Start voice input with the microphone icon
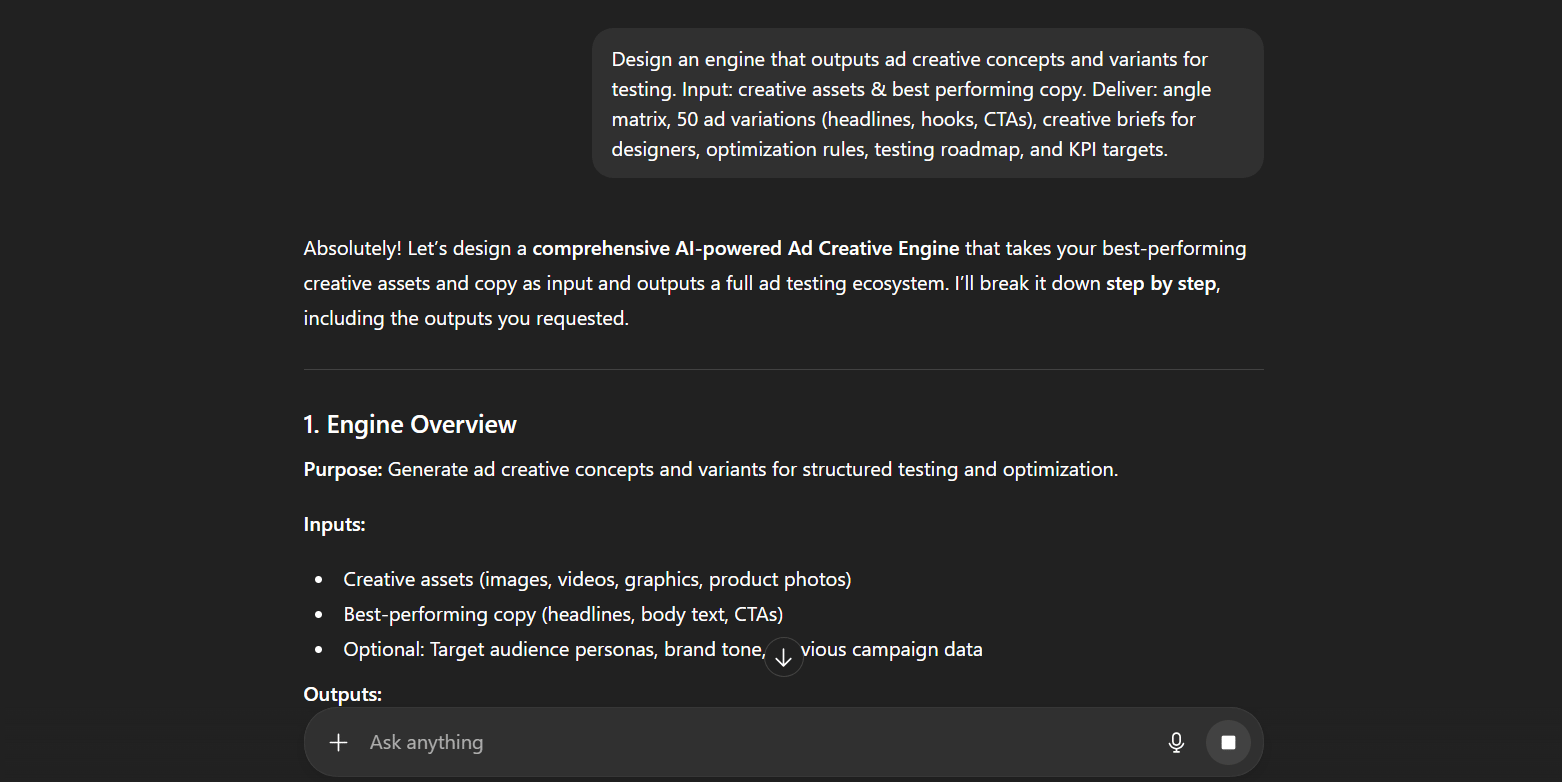1562x782 pixels. (x=1176, y=742)
